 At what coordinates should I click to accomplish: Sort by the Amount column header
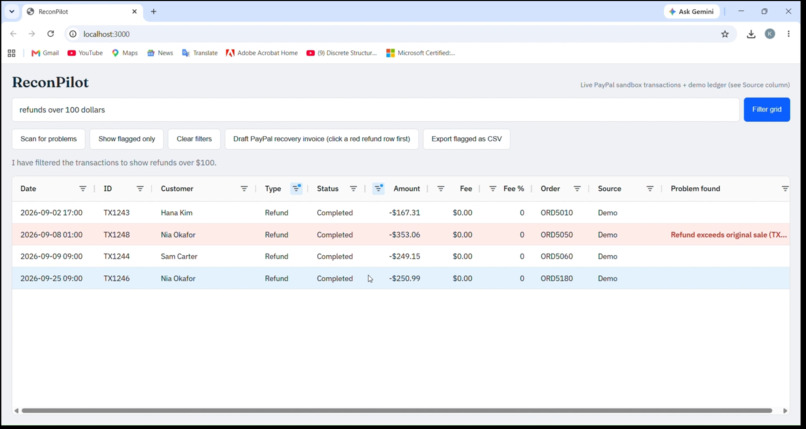[407, 189]
